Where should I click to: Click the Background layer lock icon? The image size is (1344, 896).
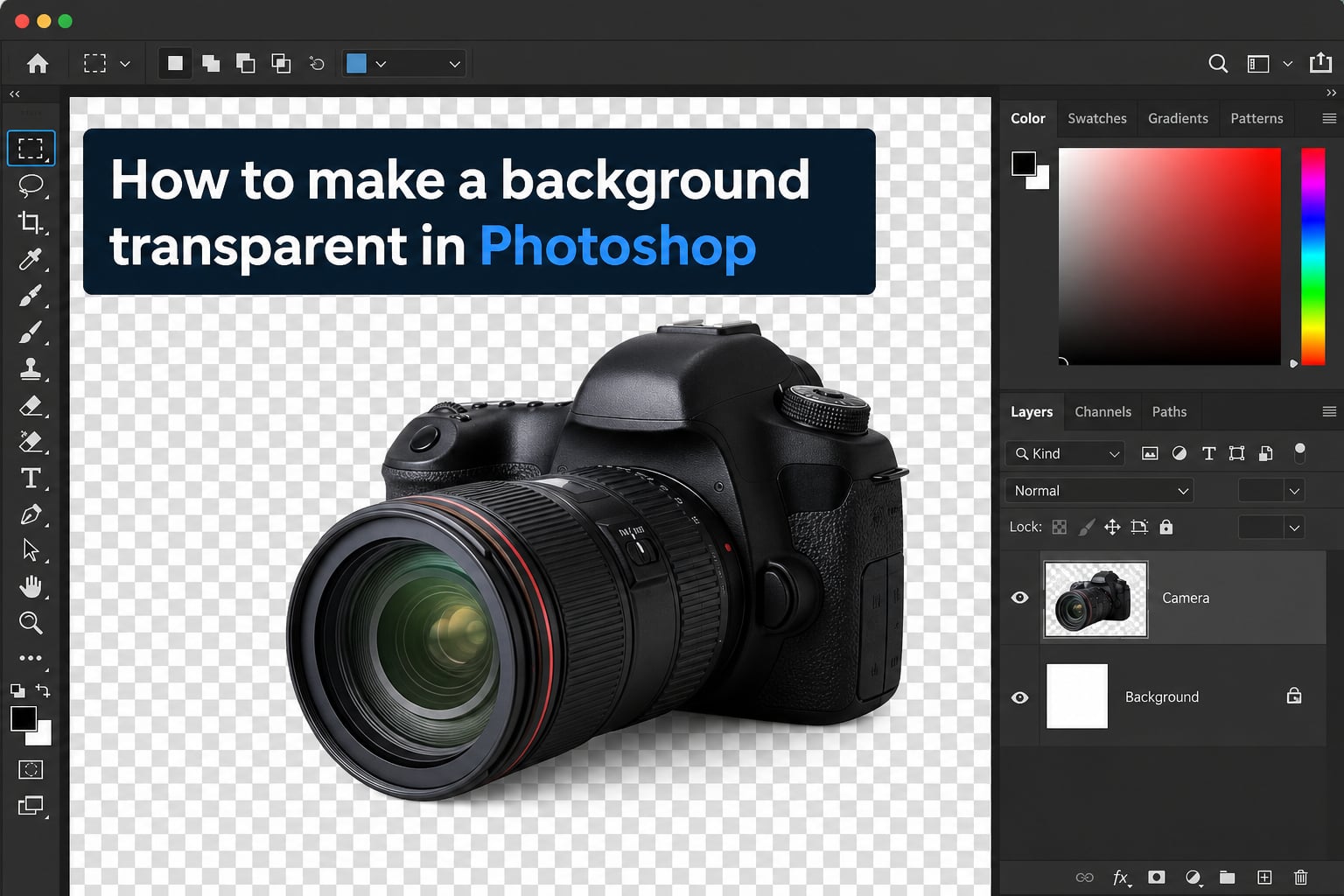pos(1294,696)
